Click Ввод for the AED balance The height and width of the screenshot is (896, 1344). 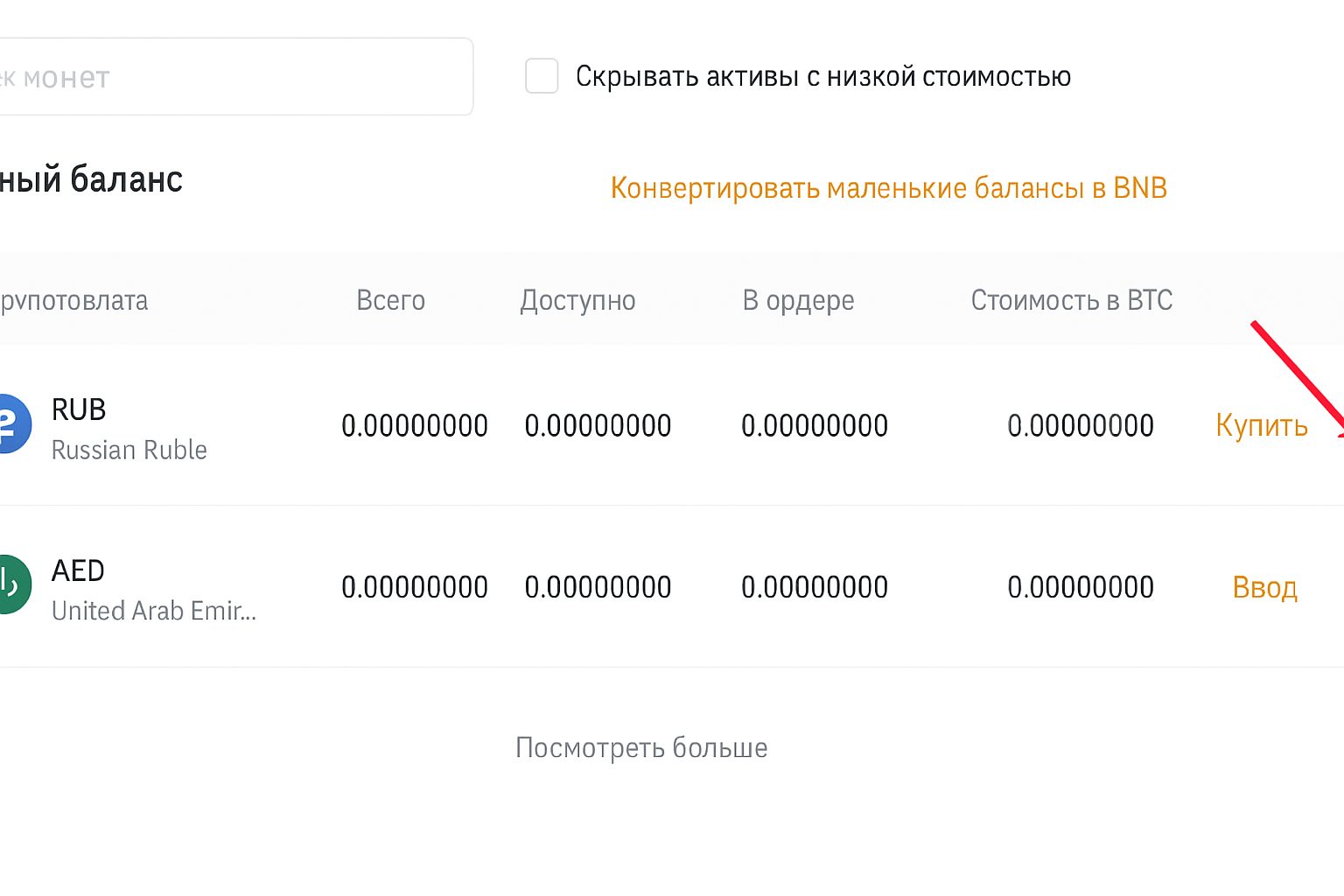coord(1264,586)
